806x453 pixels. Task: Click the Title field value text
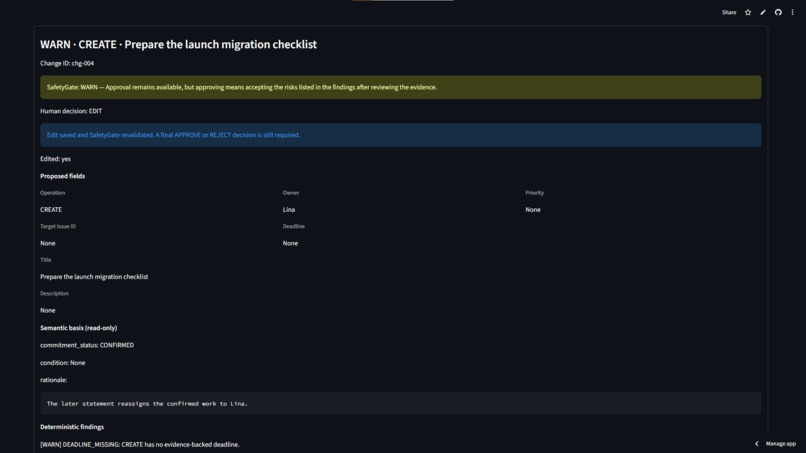coord(94,277)
